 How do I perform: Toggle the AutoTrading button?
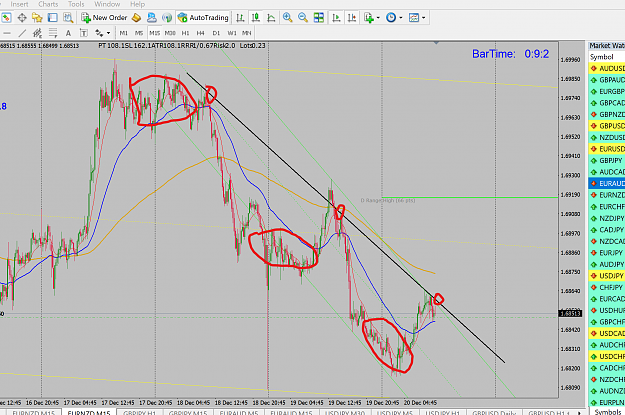[x=203, y=18]
